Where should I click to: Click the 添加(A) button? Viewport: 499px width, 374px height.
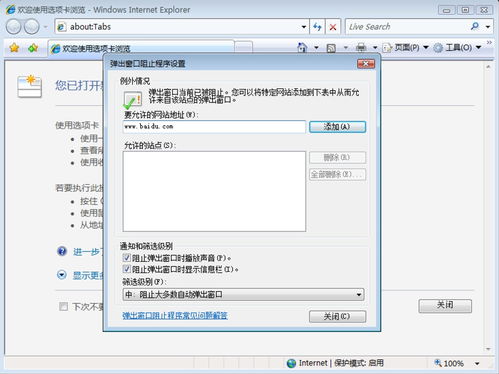point(337,127)
